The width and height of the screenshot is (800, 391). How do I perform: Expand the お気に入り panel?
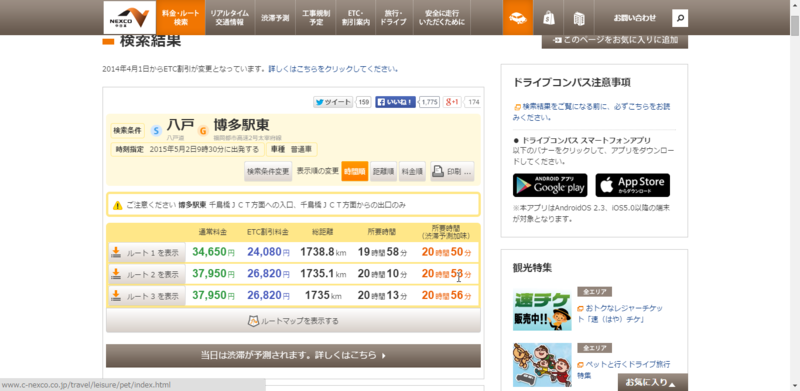[653, 382]
